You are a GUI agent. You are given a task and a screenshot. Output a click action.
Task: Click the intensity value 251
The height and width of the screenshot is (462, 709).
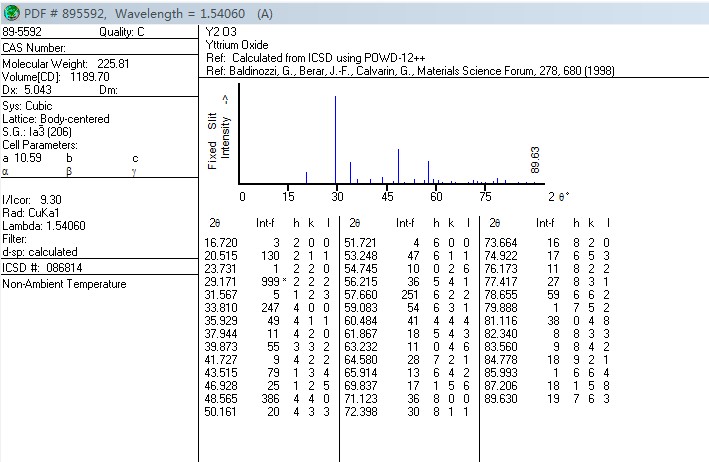click(x=410, y=295)
